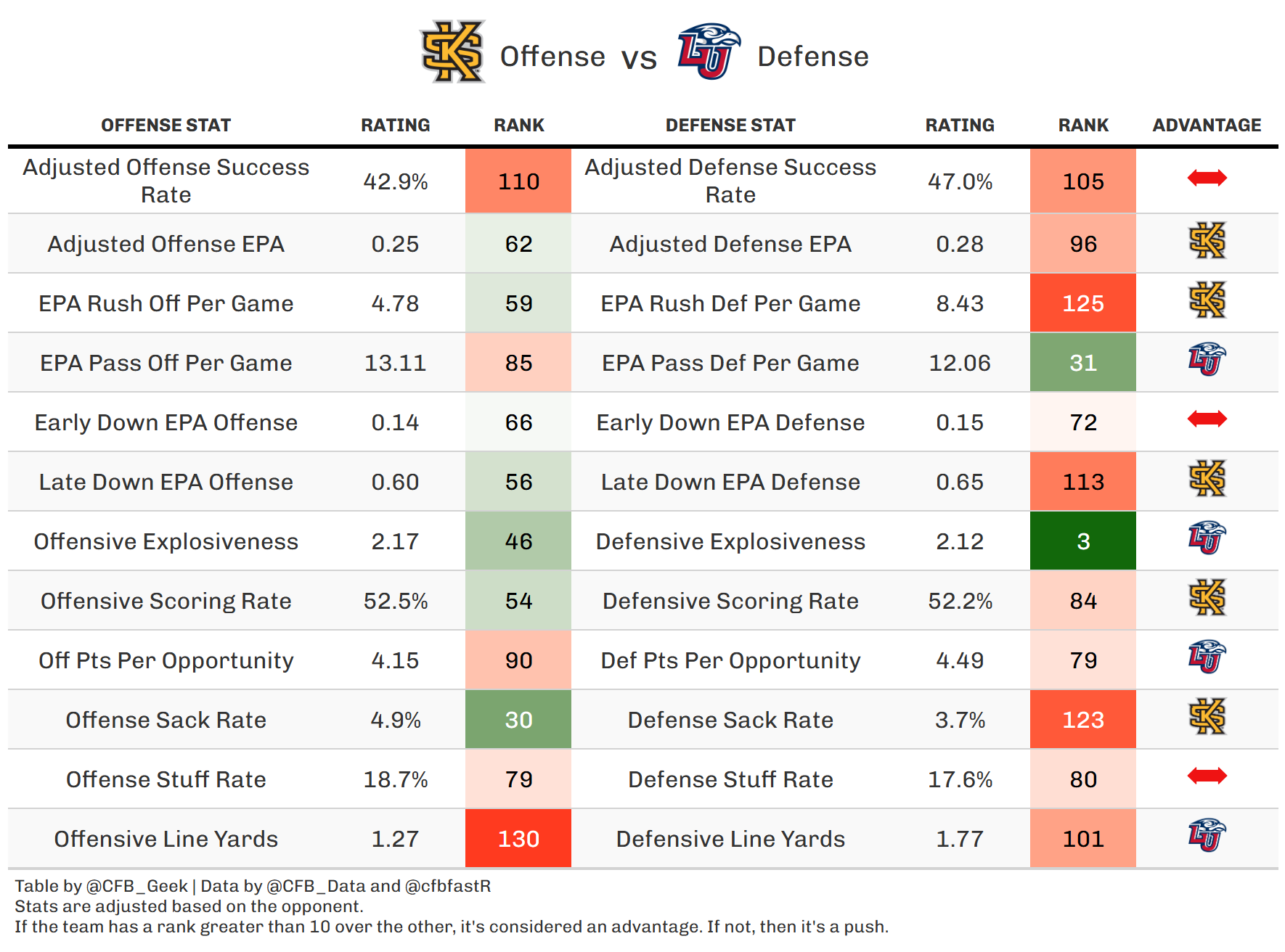Click the Liberty logo for Defensive Line Yards
Image resolution: width=1285 pixels, height=952 pixels.
point(1207,837)
